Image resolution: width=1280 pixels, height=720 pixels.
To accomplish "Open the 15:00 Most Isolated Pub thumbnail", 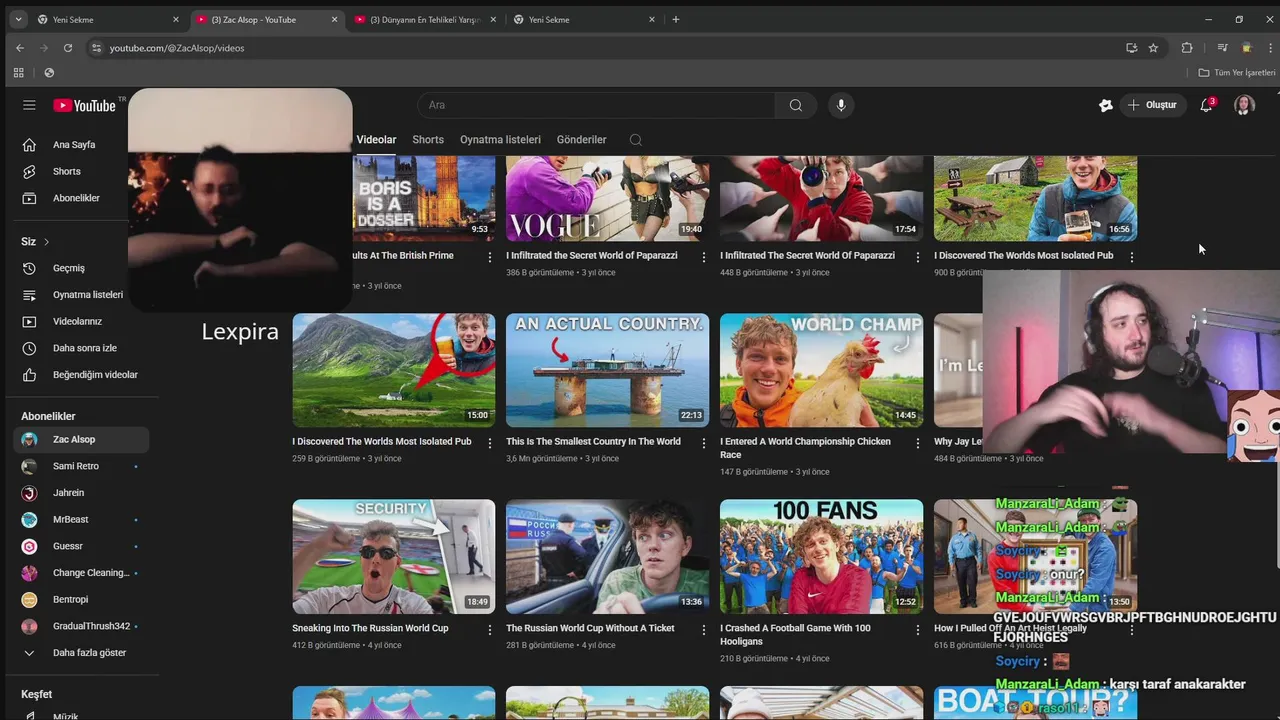I will click(x=393, y=370).
